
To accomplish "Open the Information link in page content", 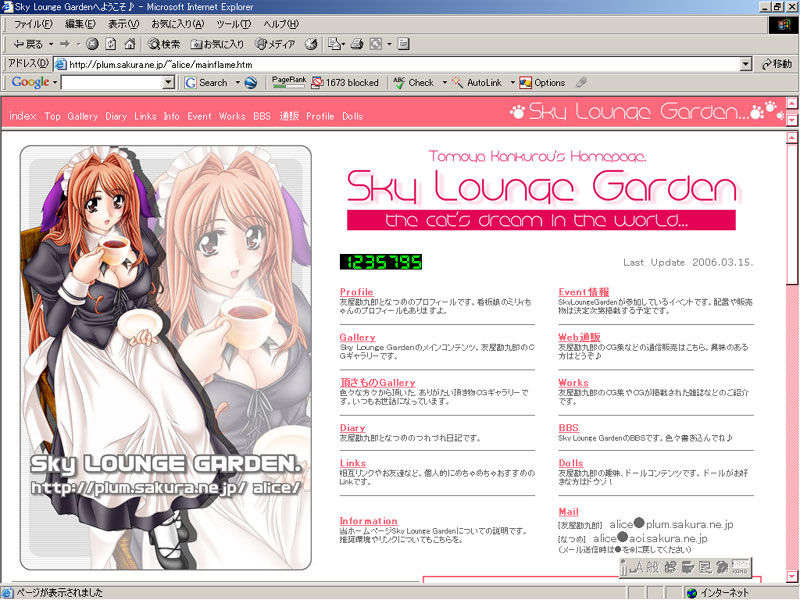I will pos(368,521).
